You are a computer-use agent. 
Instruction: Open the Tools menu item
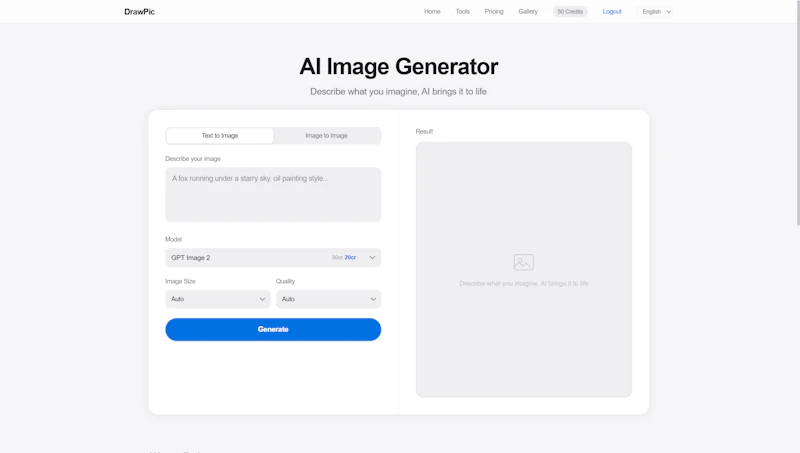pos(462,11)
